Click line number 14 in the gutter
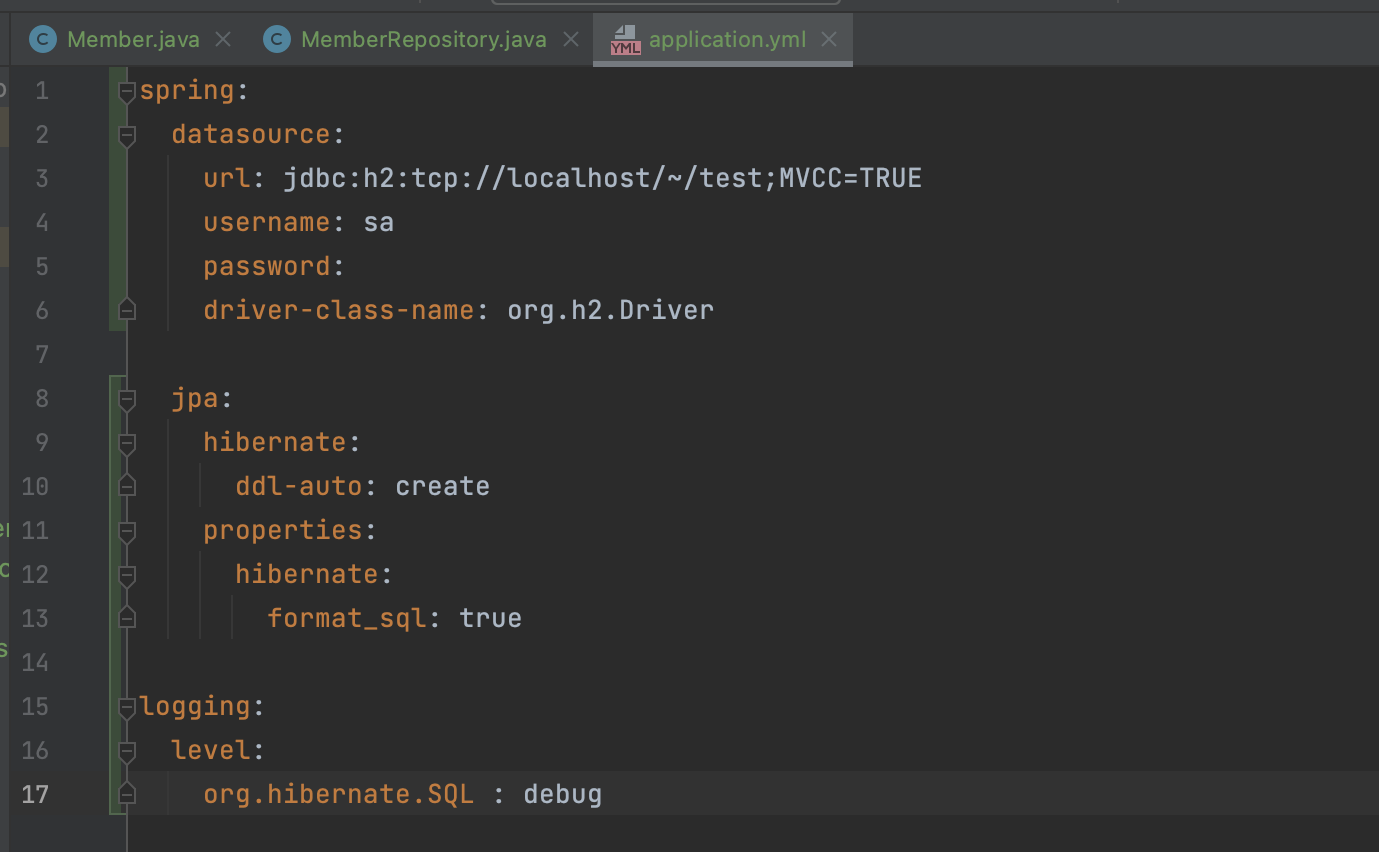Screen dimensions: 1379x852 pos(35,662)
